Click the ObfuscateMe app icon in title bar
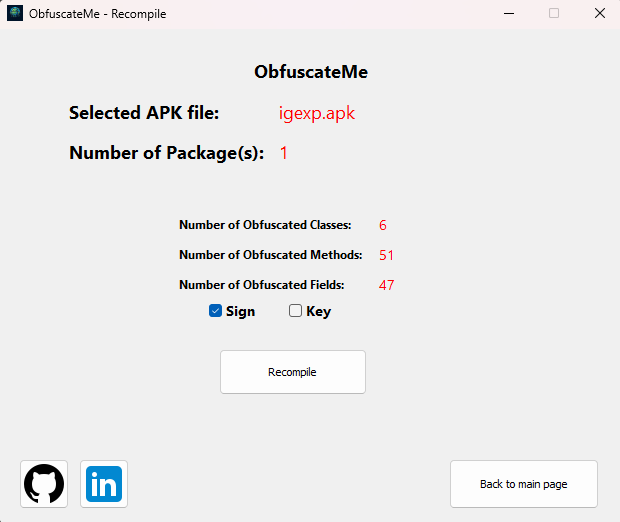The image size is (620, 522). click(15, 14)
